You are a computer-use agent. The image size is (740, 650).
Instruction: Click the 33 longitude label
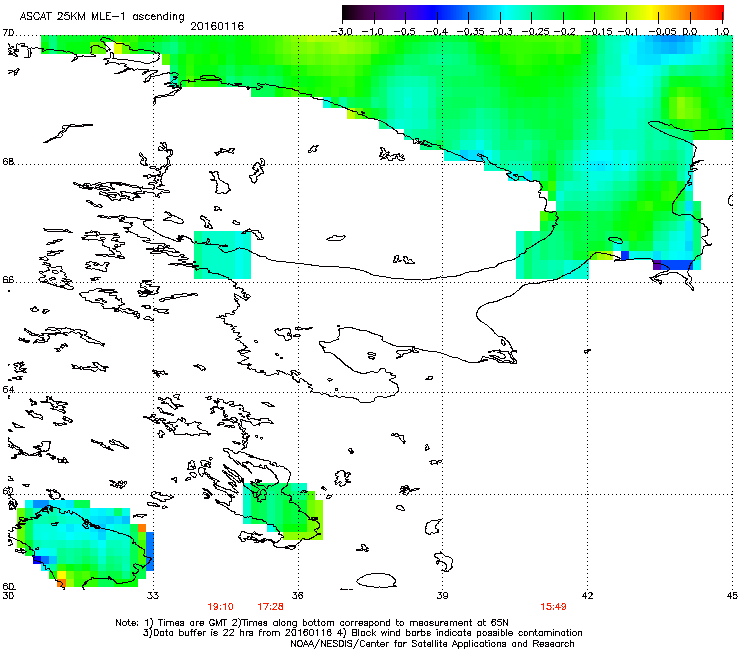coord(153,595)
